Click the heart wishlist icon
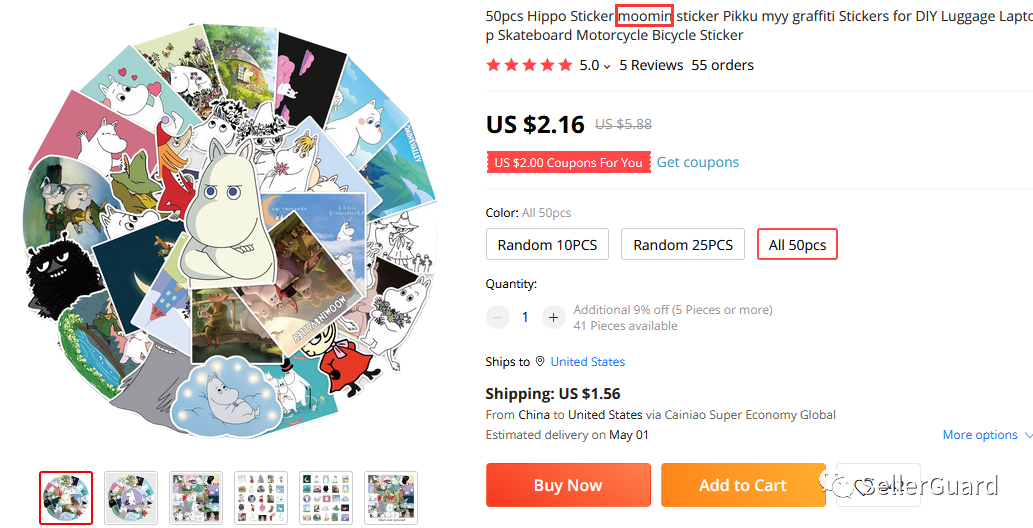1033x528 pixels. (862, 486)
